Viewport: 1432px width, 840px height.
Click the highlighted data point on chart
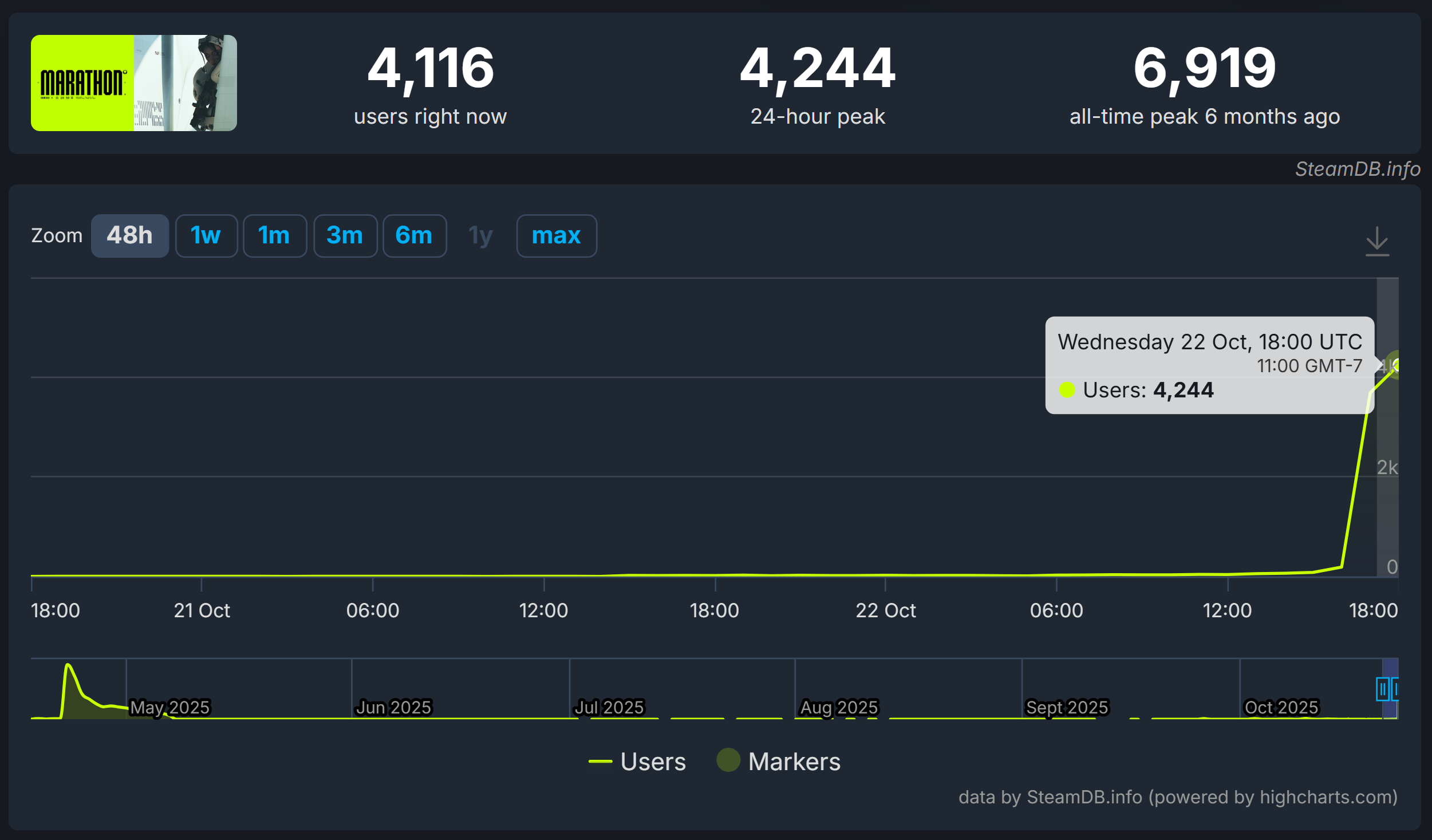pyautogui.click(x=1397, y=365)
